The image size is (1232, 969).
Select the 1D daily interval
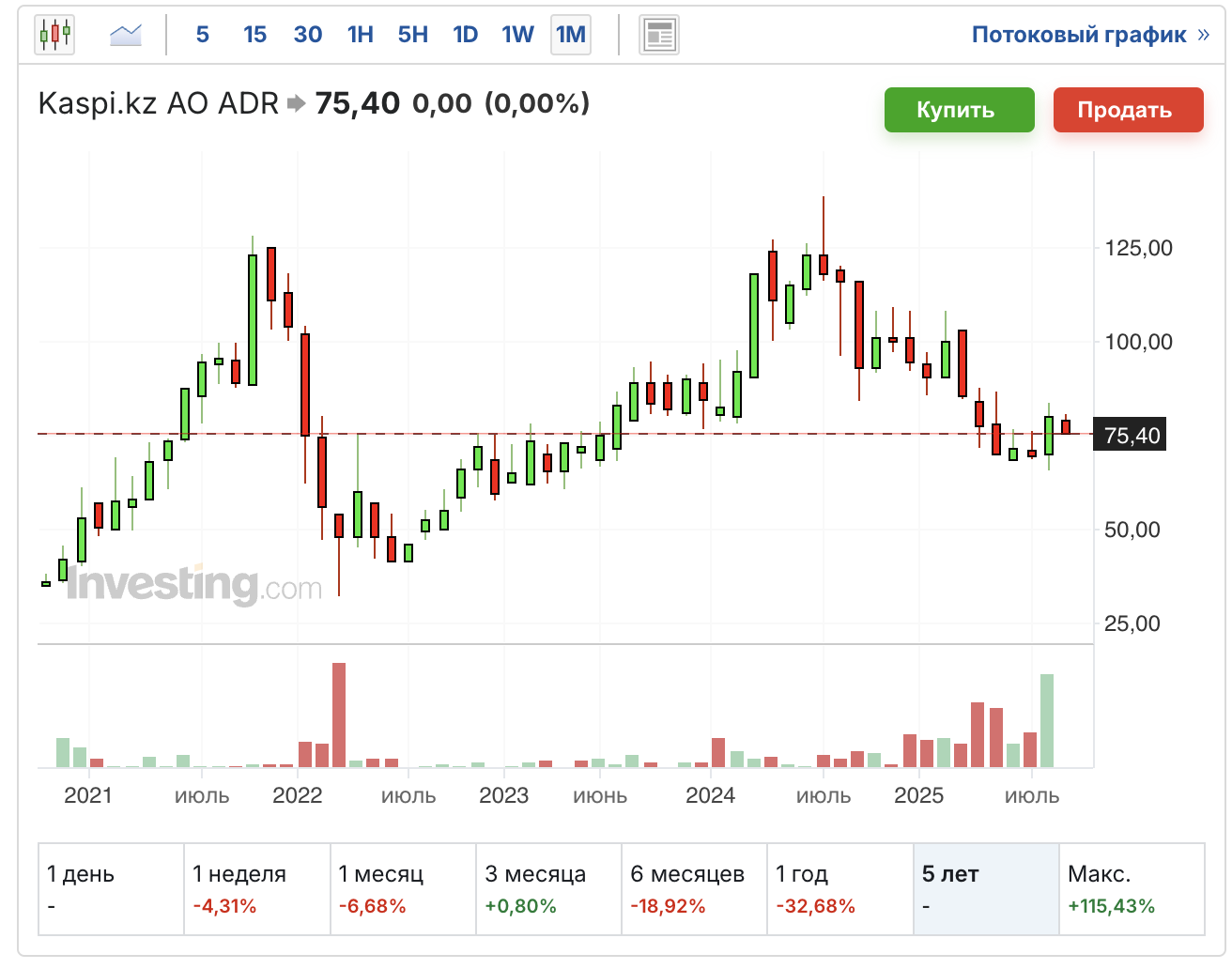465,35
